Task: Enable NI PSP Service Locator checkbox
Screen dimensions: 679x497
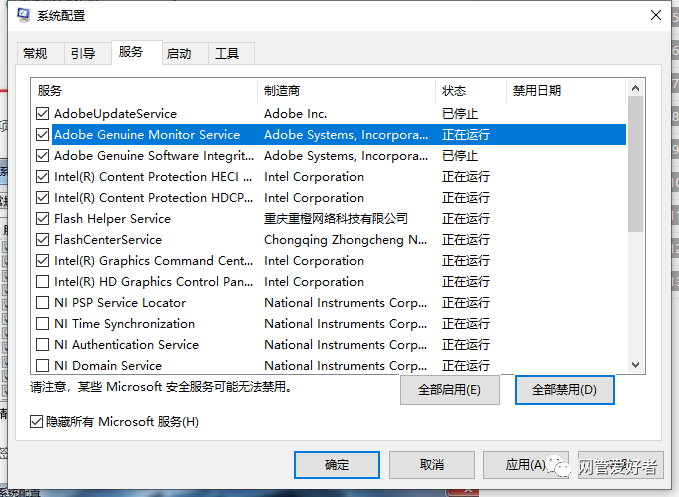Action: click(x=43, y=303)
